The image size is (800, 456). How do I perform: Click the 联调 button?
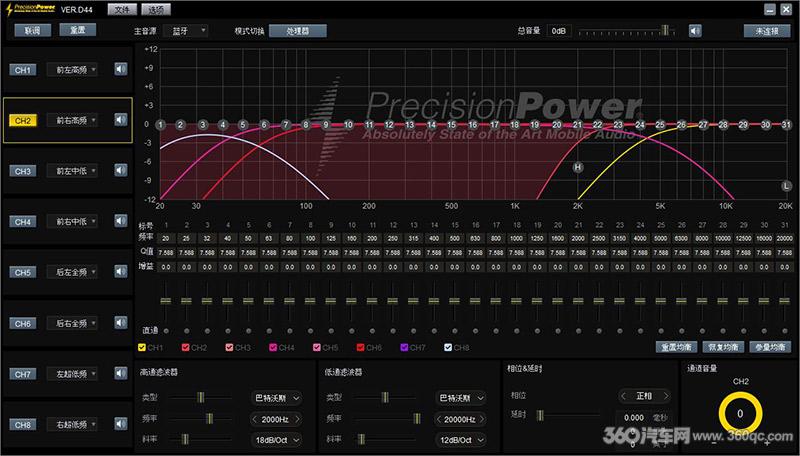pyautogui.click(x=33, y=31)
